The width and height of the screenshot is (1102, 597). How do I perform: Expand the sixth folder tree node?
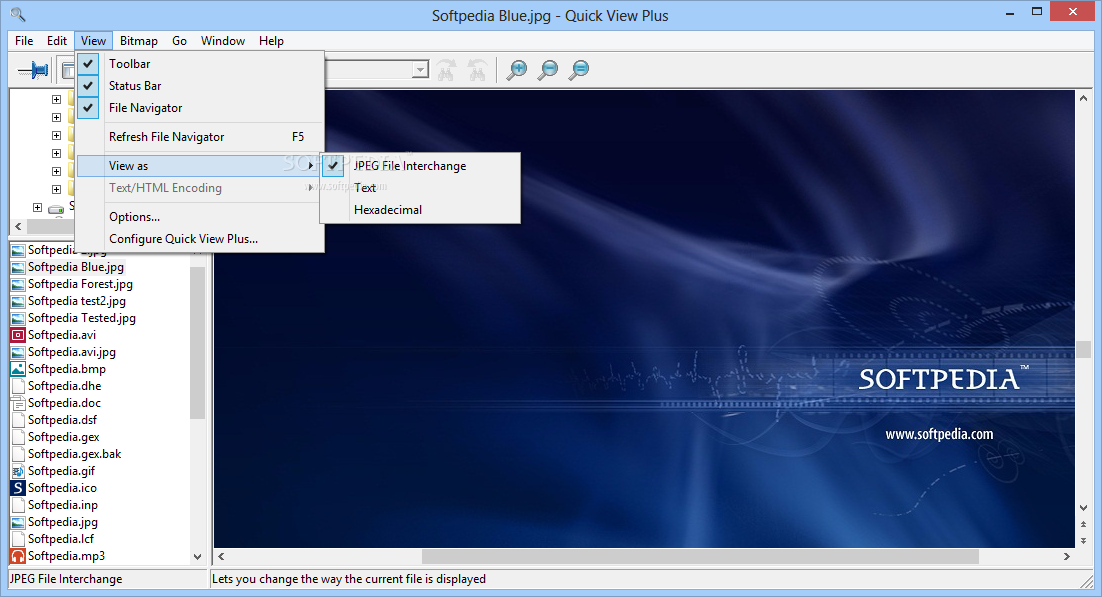[56, 189]
